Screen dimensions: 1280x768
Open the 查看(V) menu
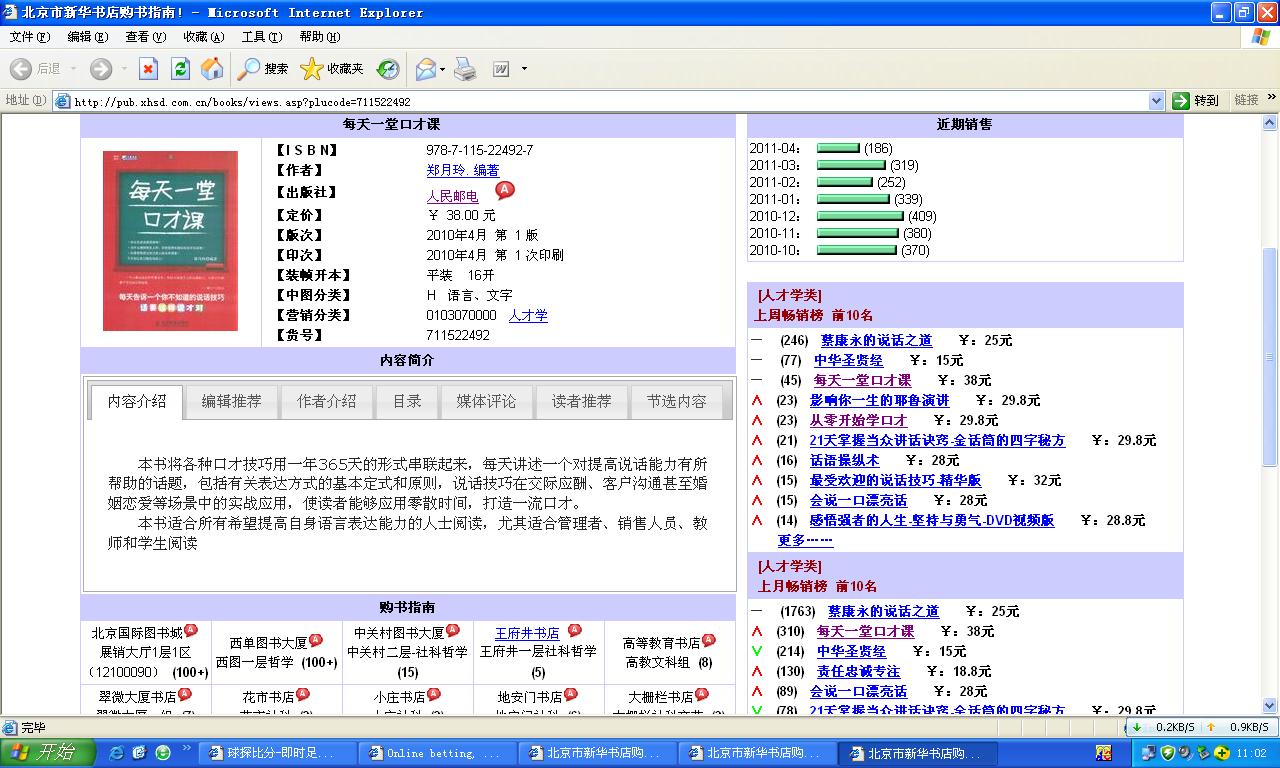(146, 37)
